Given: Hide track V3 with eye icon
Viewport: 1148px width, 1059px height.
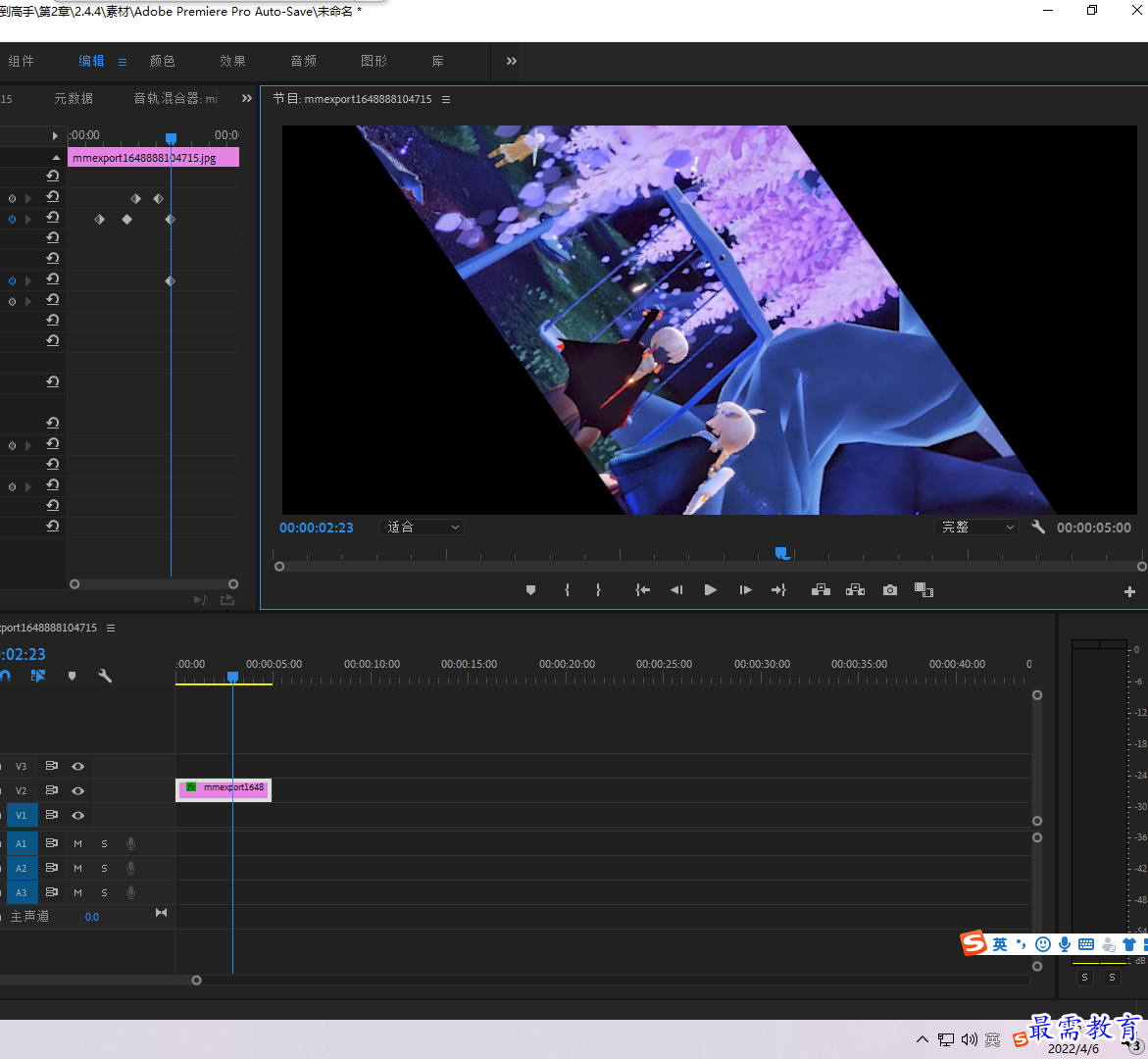Looking at the screenshot, I should [78, 766].
